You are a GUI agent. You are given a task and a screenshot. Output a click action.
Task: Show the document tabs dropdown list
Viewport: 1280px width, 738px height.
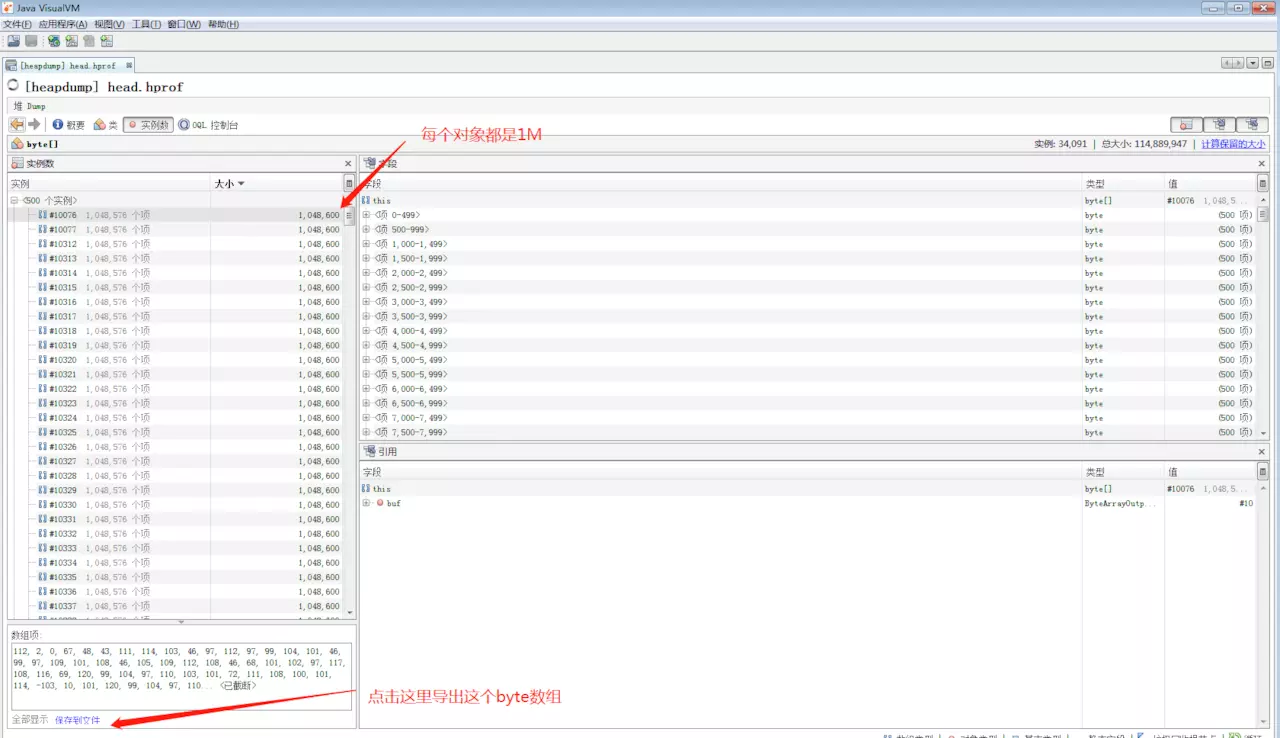(1252, 64)
